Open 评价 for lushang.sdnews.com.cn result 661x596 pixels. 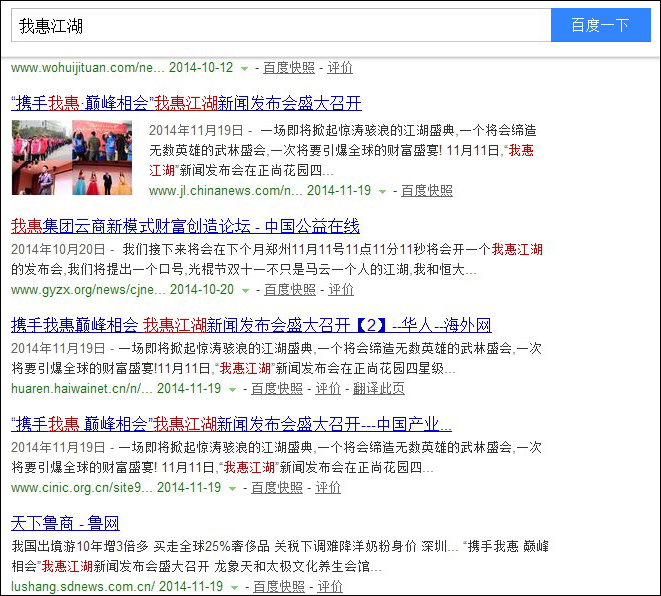pos(330,586)
